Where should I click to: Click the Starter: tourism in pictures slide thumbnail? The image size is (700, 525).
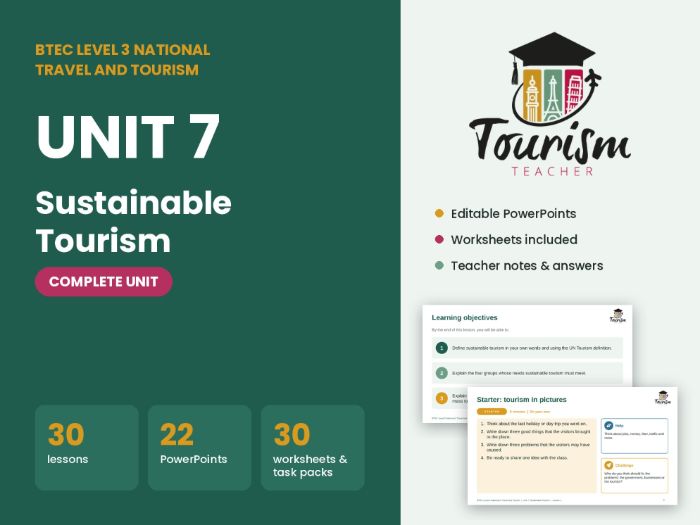(572, 446)
